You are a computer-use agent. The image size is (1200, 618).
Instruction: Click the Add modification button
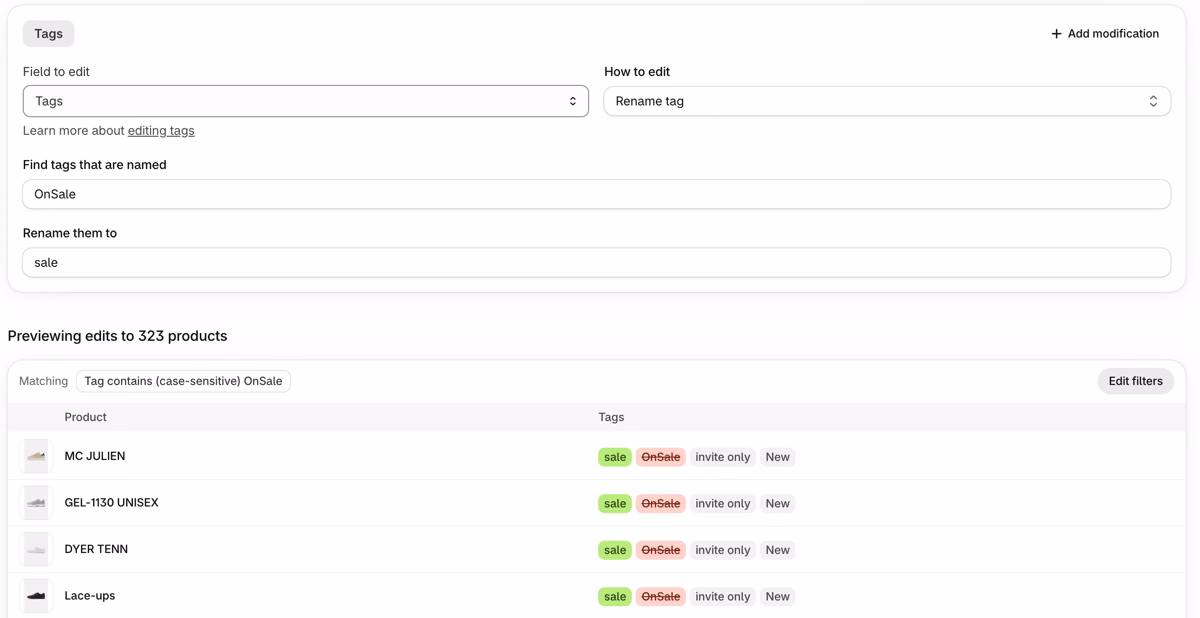[1105, 34]
